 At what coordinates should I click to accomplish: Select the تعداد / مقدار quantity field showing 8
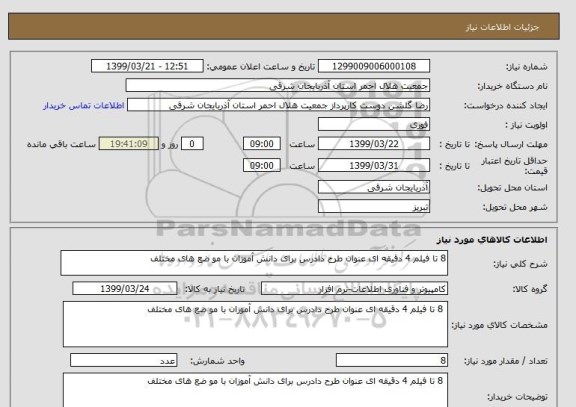(x=392, y=360)
